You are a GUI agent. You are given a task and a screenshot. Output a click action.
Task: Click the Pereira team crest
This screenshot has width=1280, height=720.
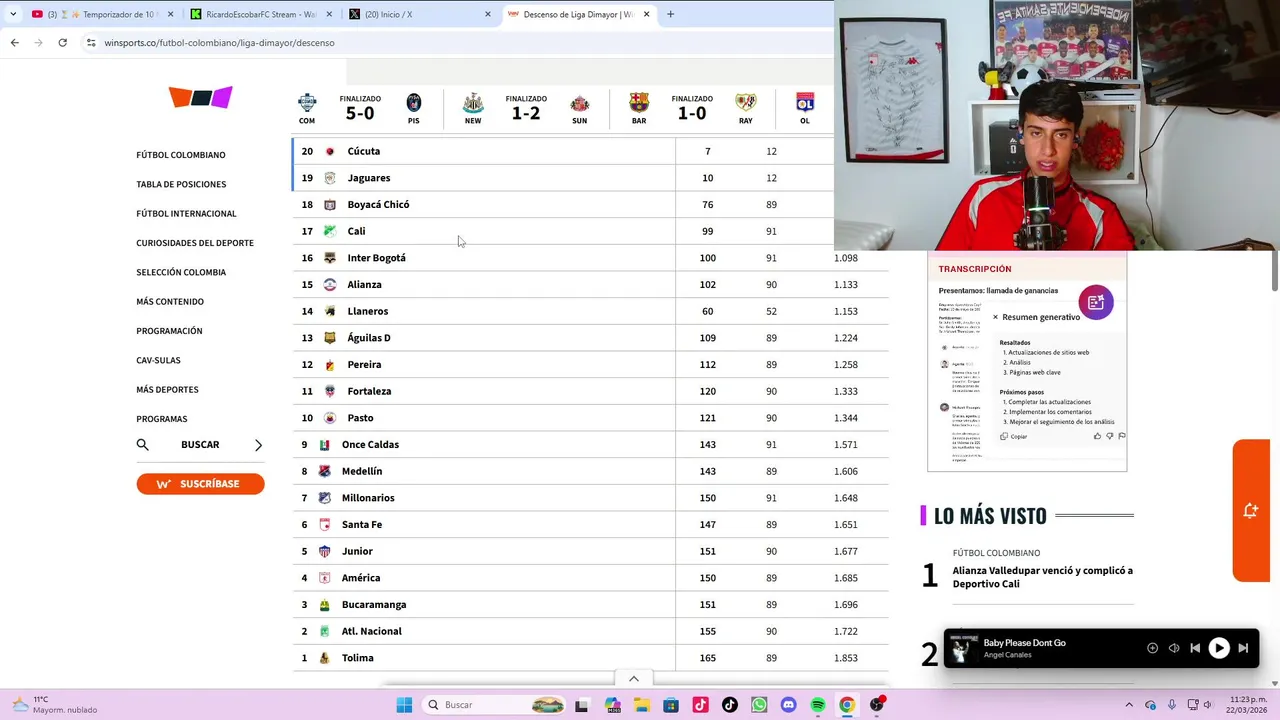point(330,365)
